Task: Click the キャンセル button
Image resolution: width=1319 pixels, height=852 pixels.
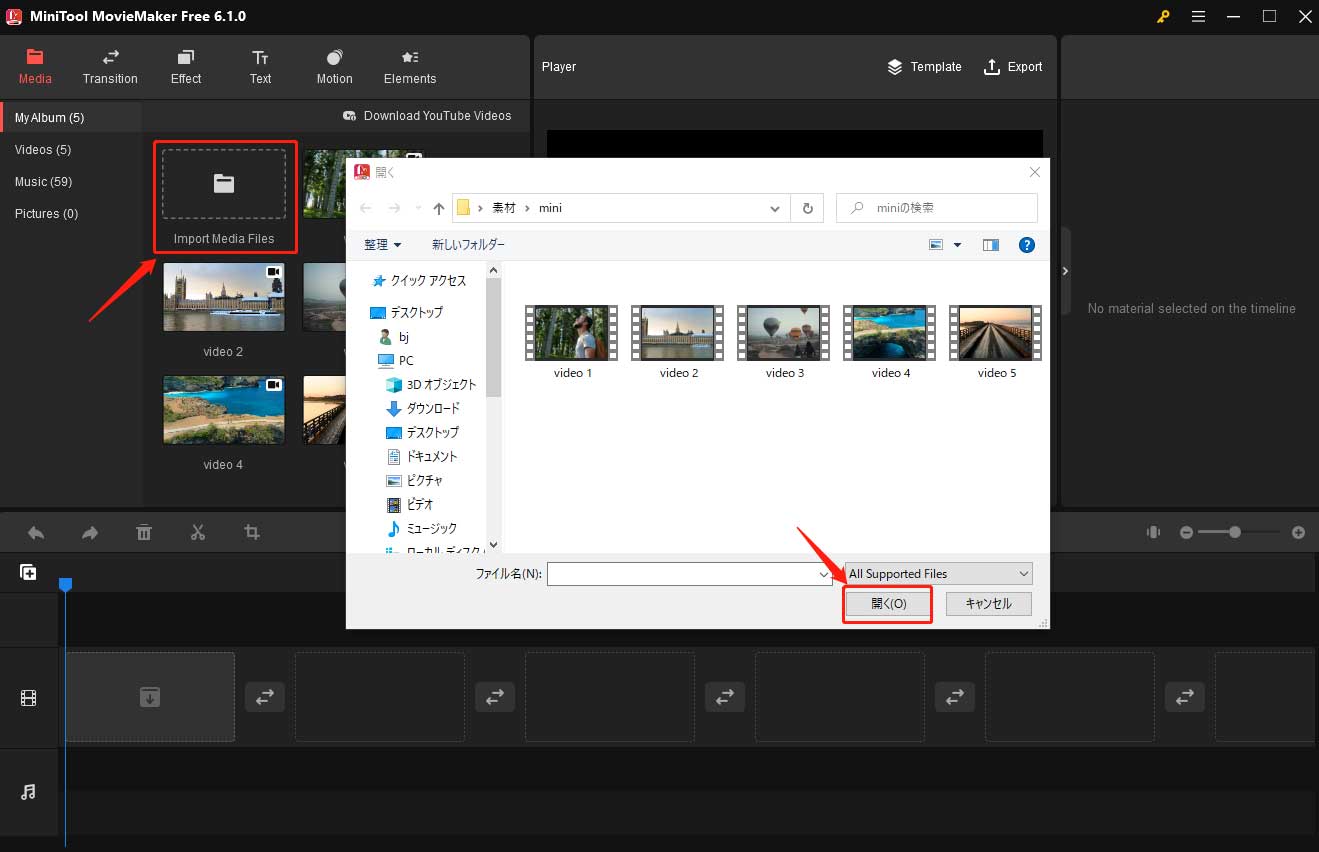Action: click(988, 604)
